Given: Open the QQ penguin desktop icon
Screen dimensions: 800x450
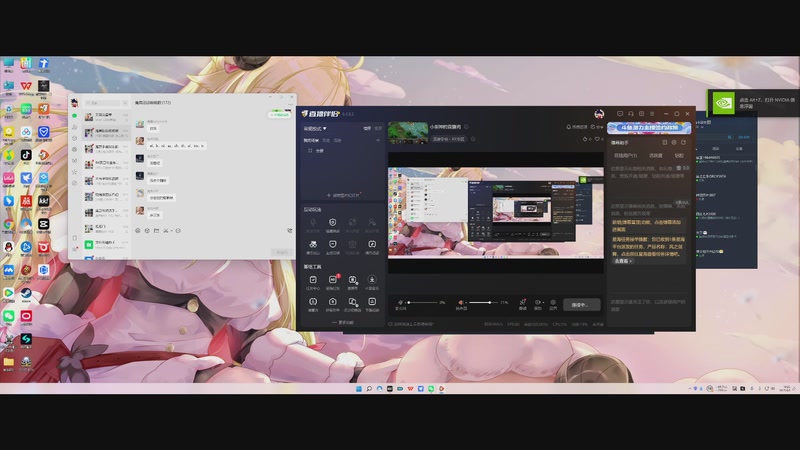Looking at the screenshot, I should pos(9,247).
